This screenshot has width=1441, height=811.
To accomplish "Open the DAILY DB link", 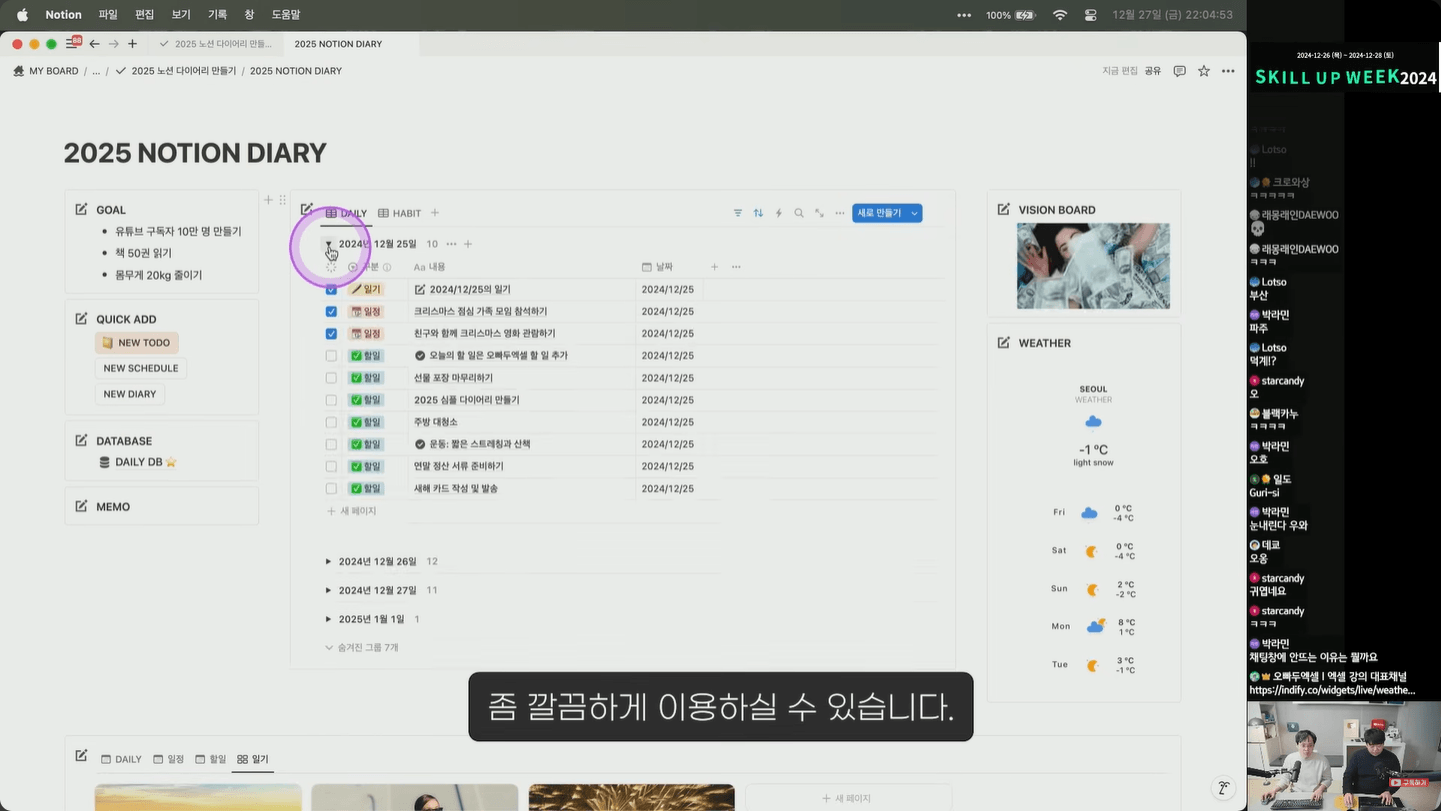I will tap(138, 462).
